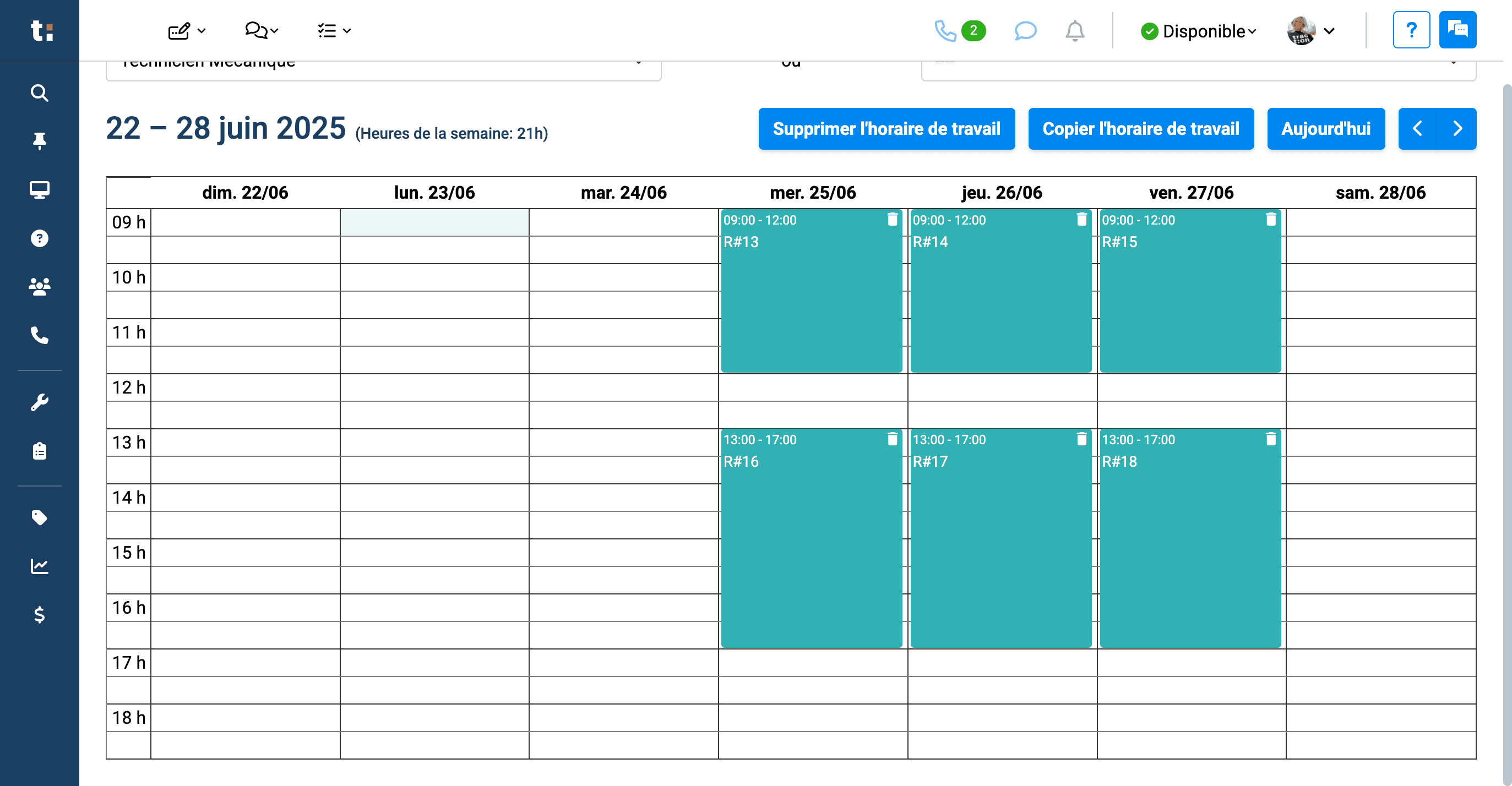Open the blue chat messages button
The width and height of the screenshot is (1512, 786).
point(1457,30)
